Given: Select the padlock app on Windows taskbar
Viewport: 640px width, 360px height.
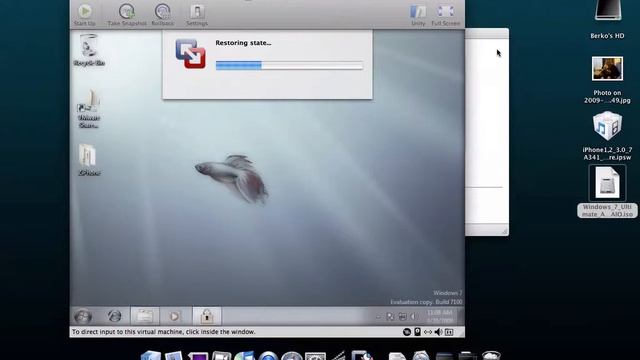Looking at the screenshot, I should 207,316.
